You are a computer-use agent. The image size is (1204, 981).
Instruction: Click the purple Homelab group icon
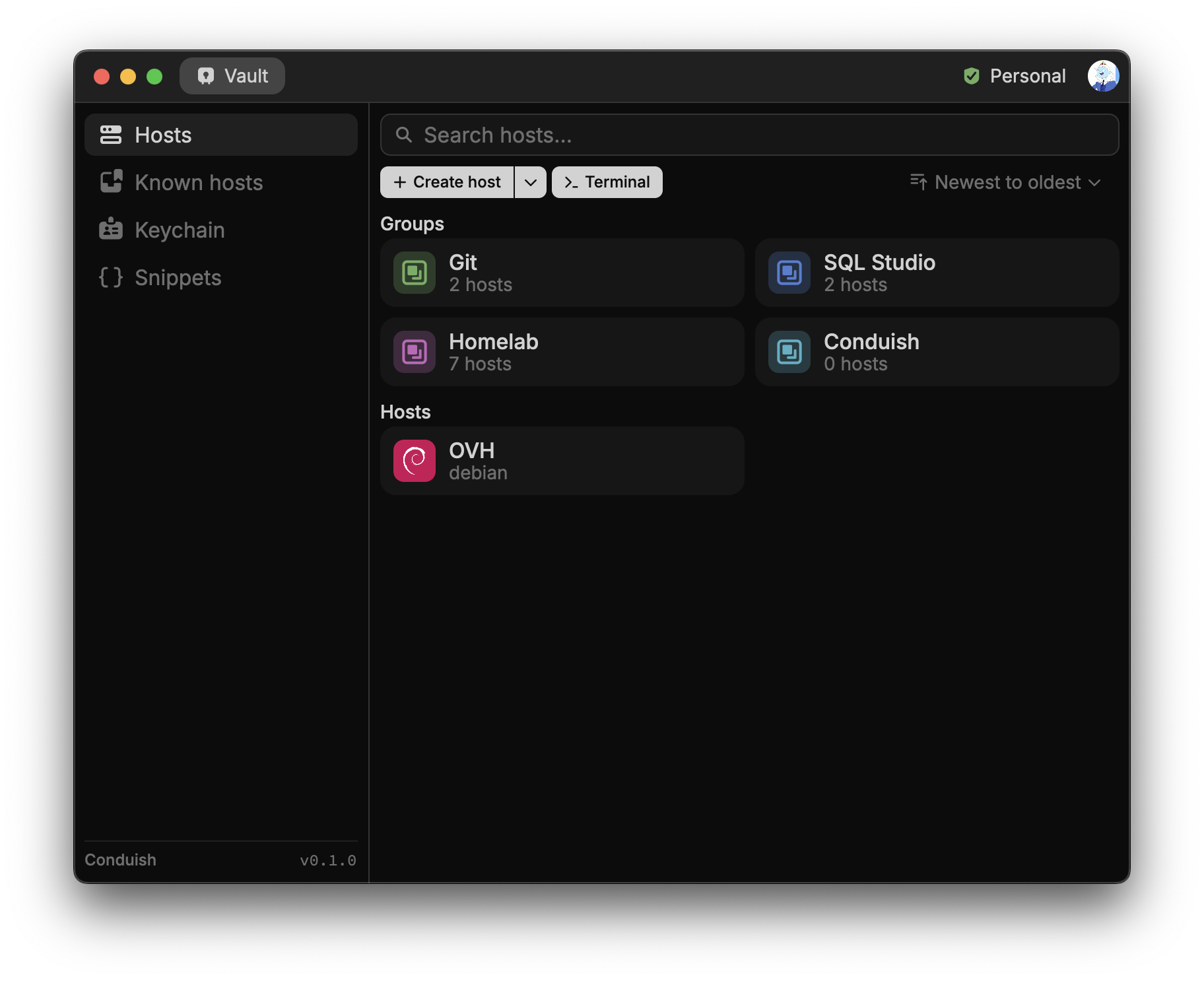[x=415, y=352]
